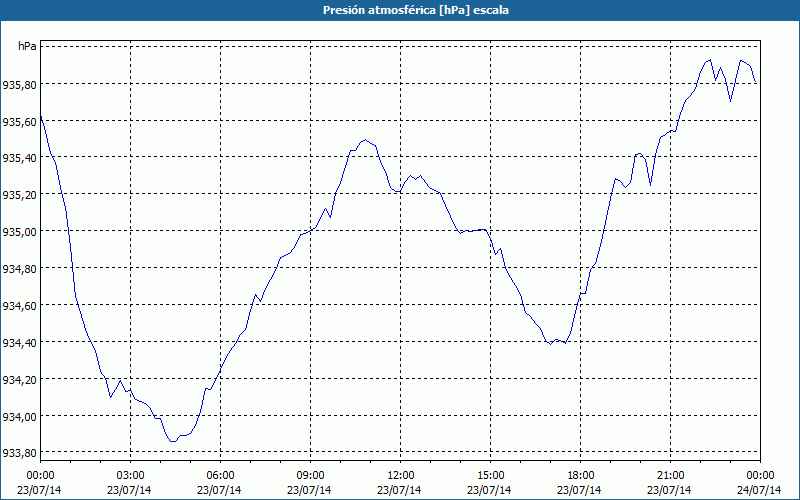
Task: Select the 934,80 pressure axis label
Action: 19,269
